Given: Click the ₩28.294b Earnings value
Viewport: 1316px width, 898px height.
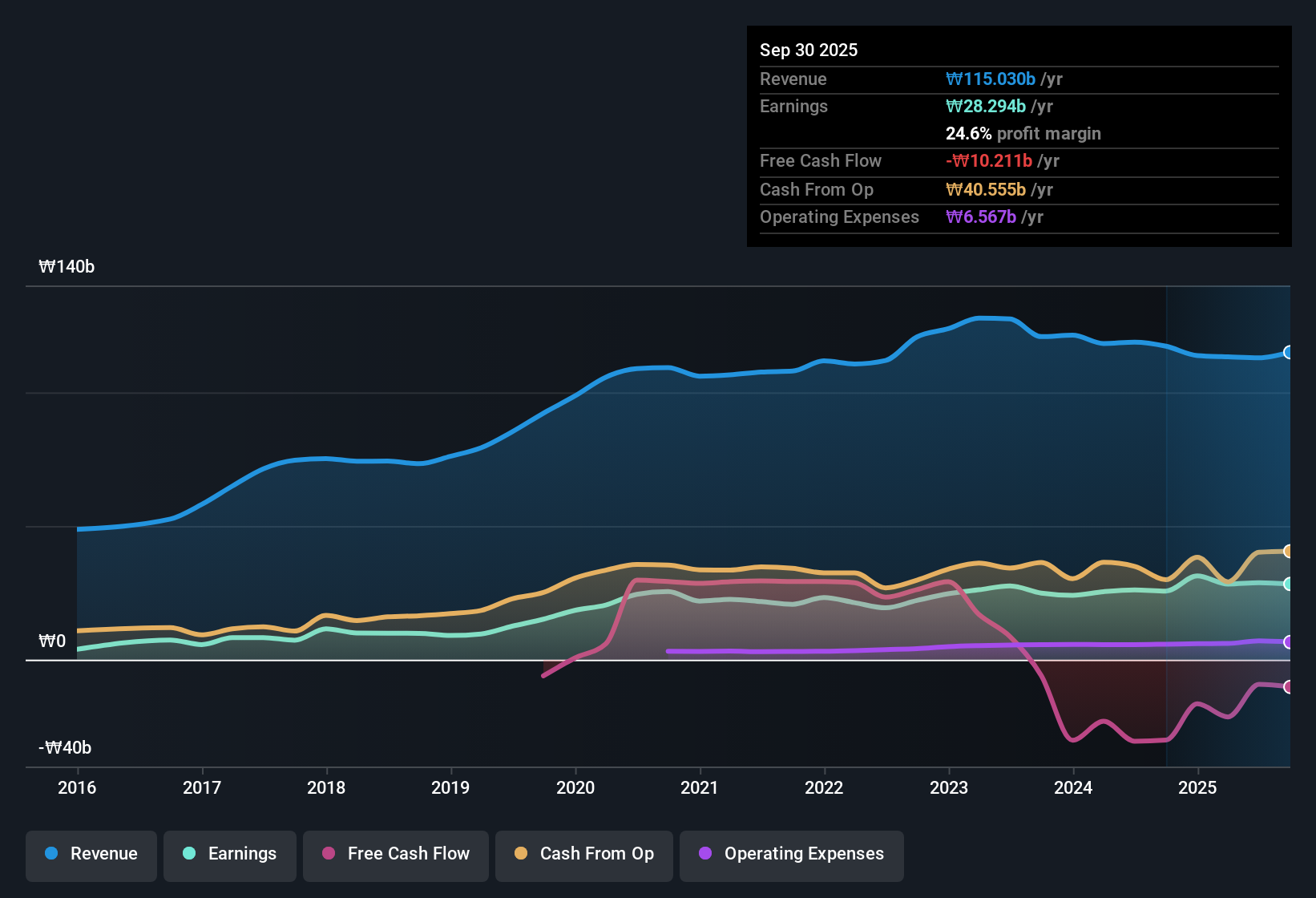Looking at the screenshot, I should [985, 106].
